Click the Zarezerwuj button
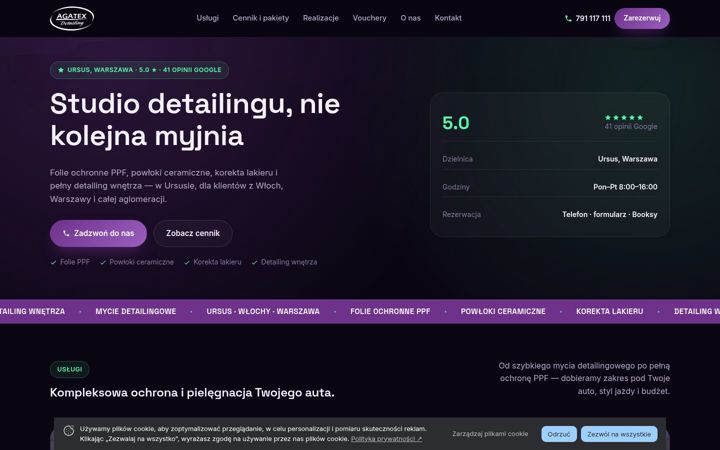Image resolution: width=720 pixels, height=450 pixels. (x=642, y=18)
